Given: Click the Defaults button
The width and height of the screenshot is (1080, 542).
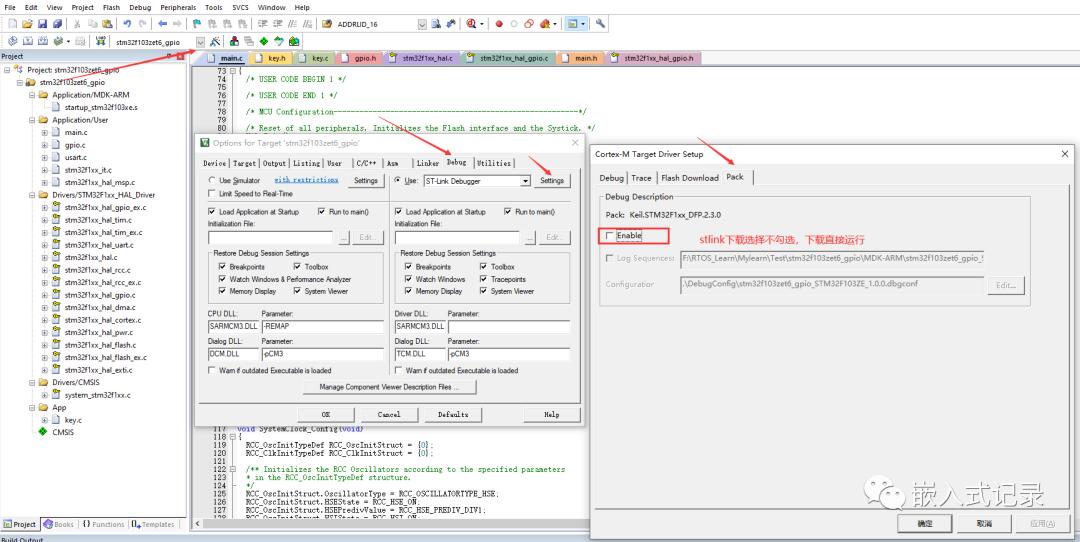Looking at the screenshot, I should click(x=453, y=415).
